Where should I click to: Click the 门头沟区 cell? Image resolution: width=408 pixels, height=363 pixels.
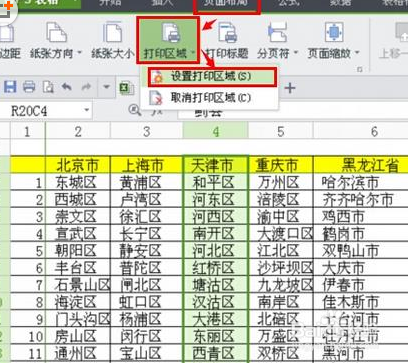coord(78,319)
